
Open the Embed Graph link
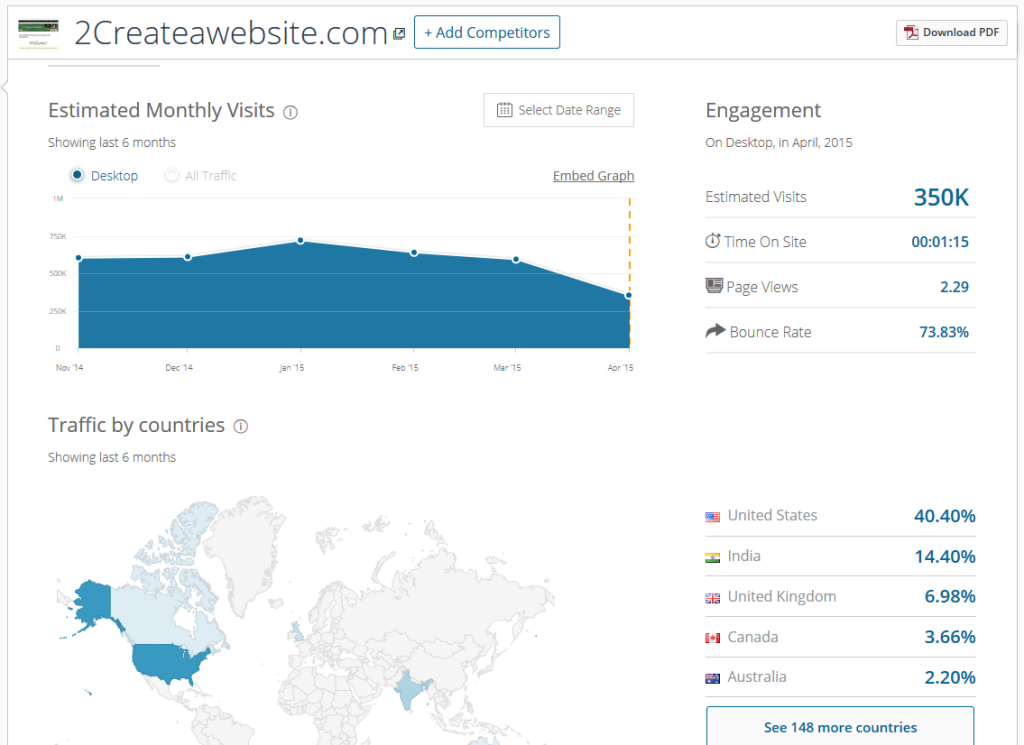tap(593, 176)
